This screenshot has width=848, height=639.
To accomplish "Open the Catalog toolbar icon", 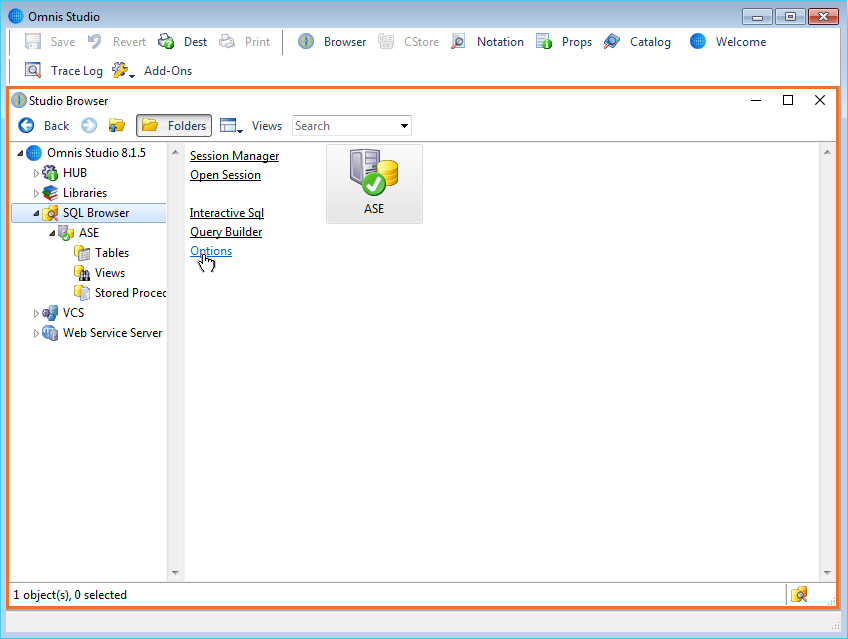I will click(x=612, y=42).
